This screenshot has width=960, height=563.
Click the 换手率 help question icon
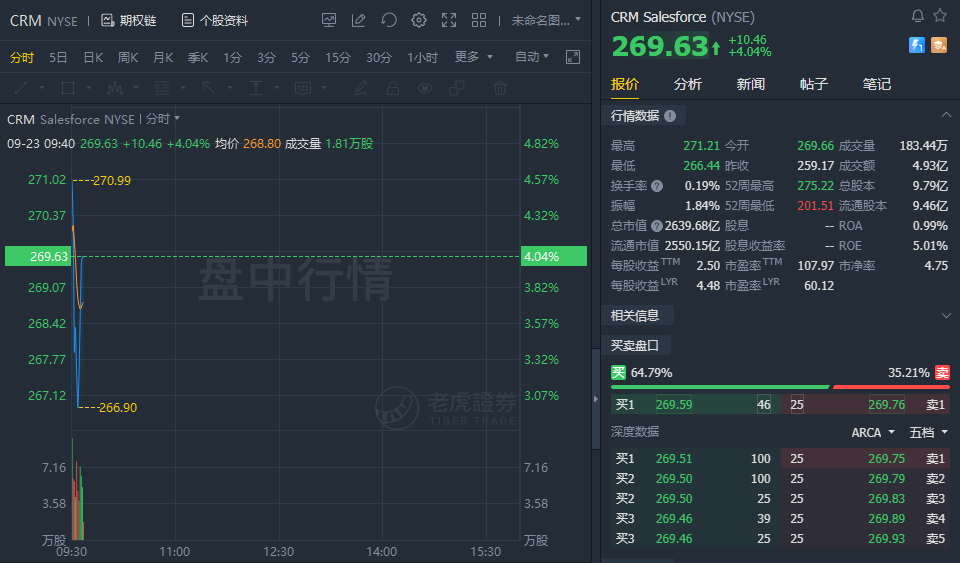coord(657,186)
